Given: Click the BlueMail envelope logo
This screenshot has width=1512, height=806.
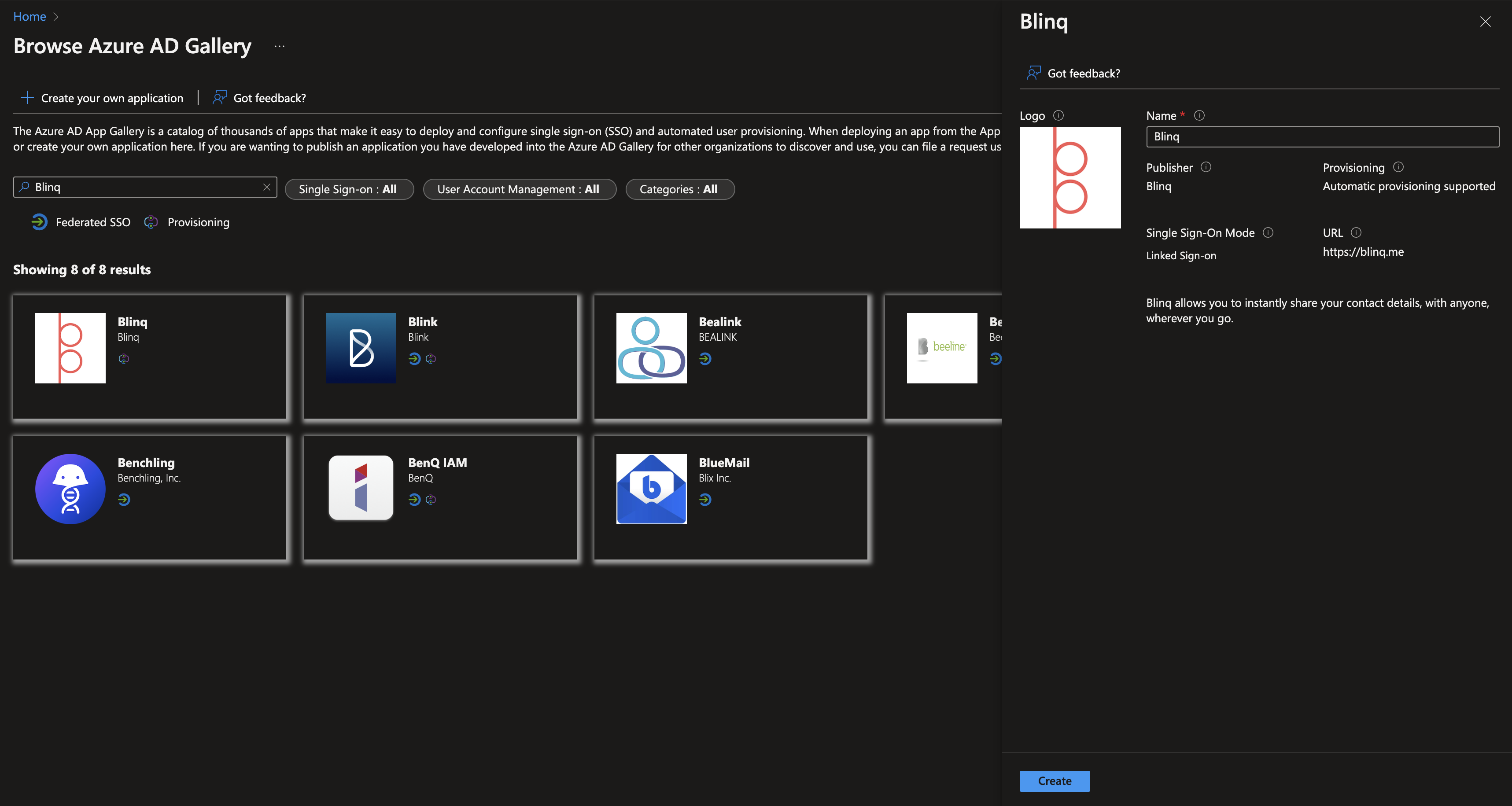Looking at the screenshot, I should coord(652,489).
